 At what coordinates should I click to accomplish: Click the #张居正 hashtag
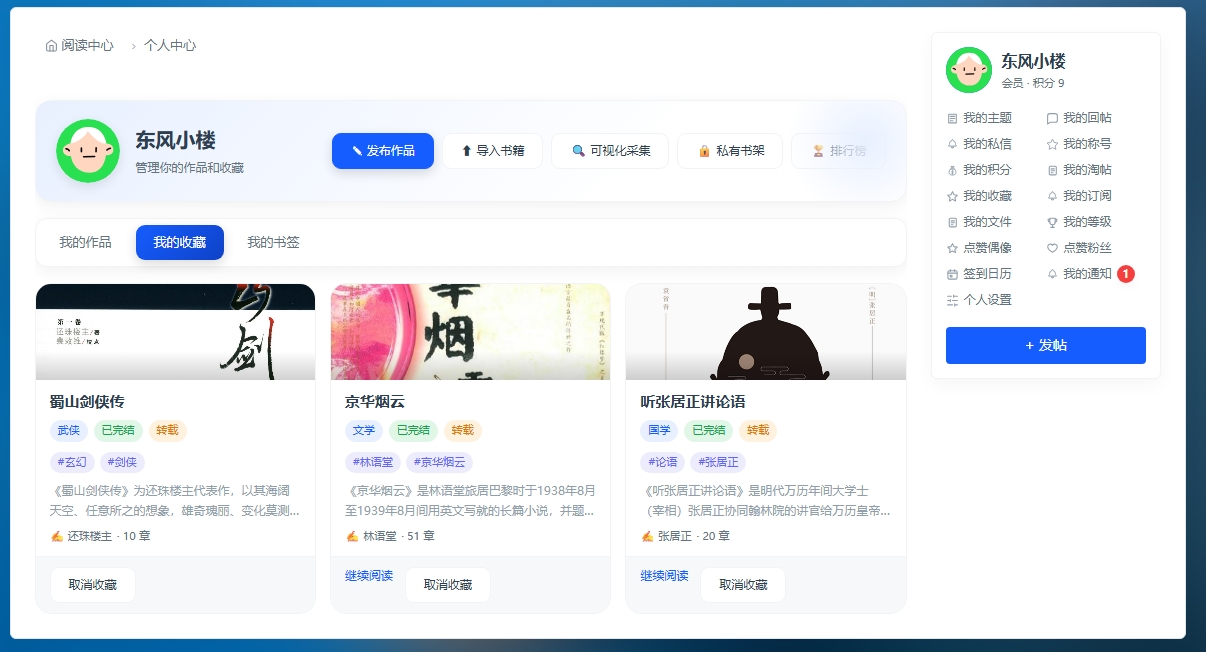(718, 463)
